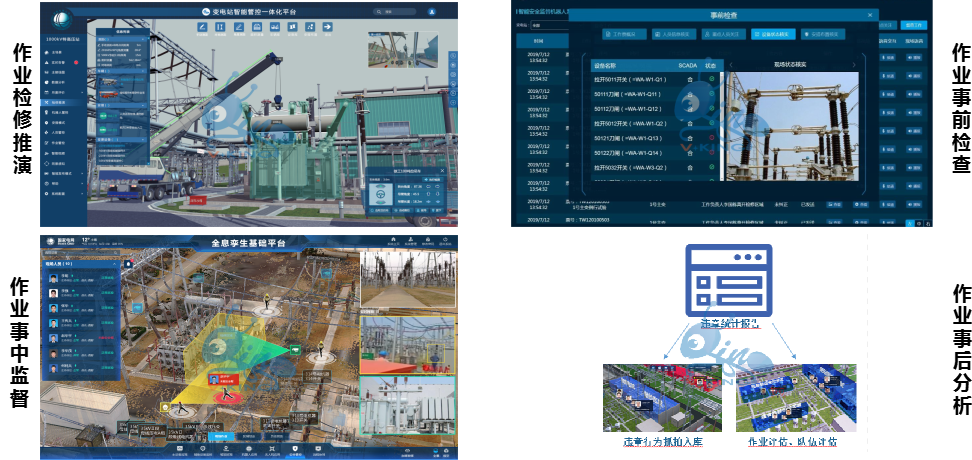This screenshot has width=972, height=460.
Task: Click the status indicator for the 50111刀闸 row
Action: pyautogui.click(x=712, y=94)
